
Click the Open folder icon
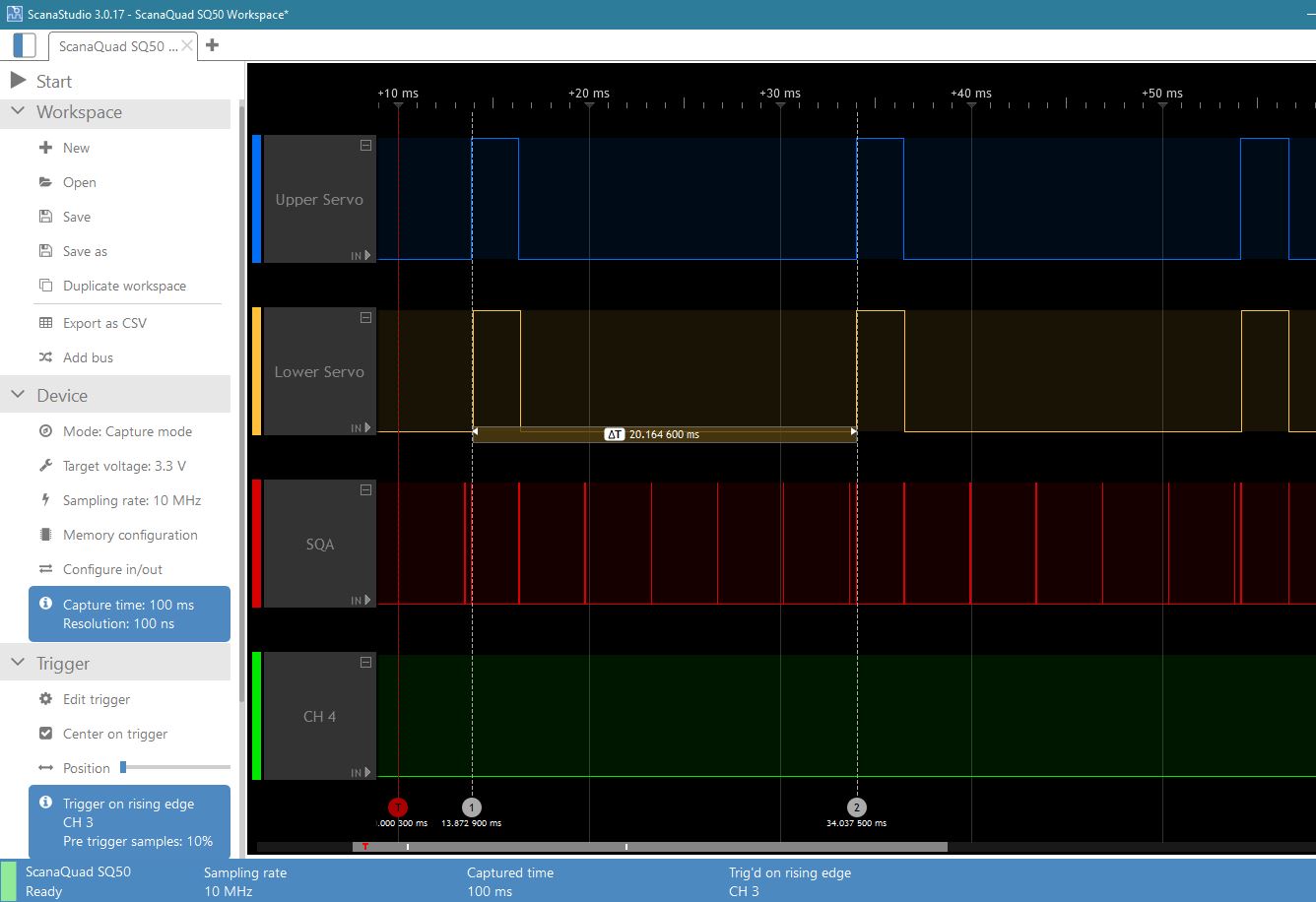pos(45,182)
